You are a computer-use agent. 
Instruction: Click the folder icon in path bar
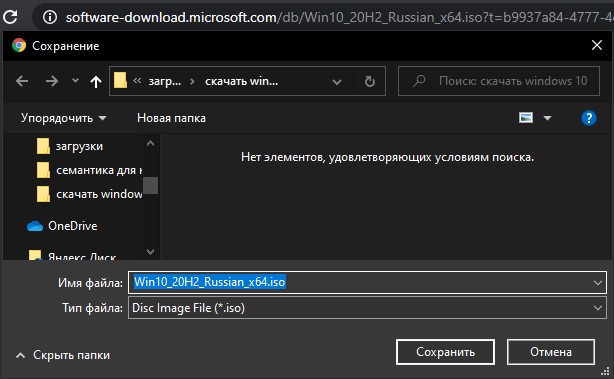coord(120,80)
